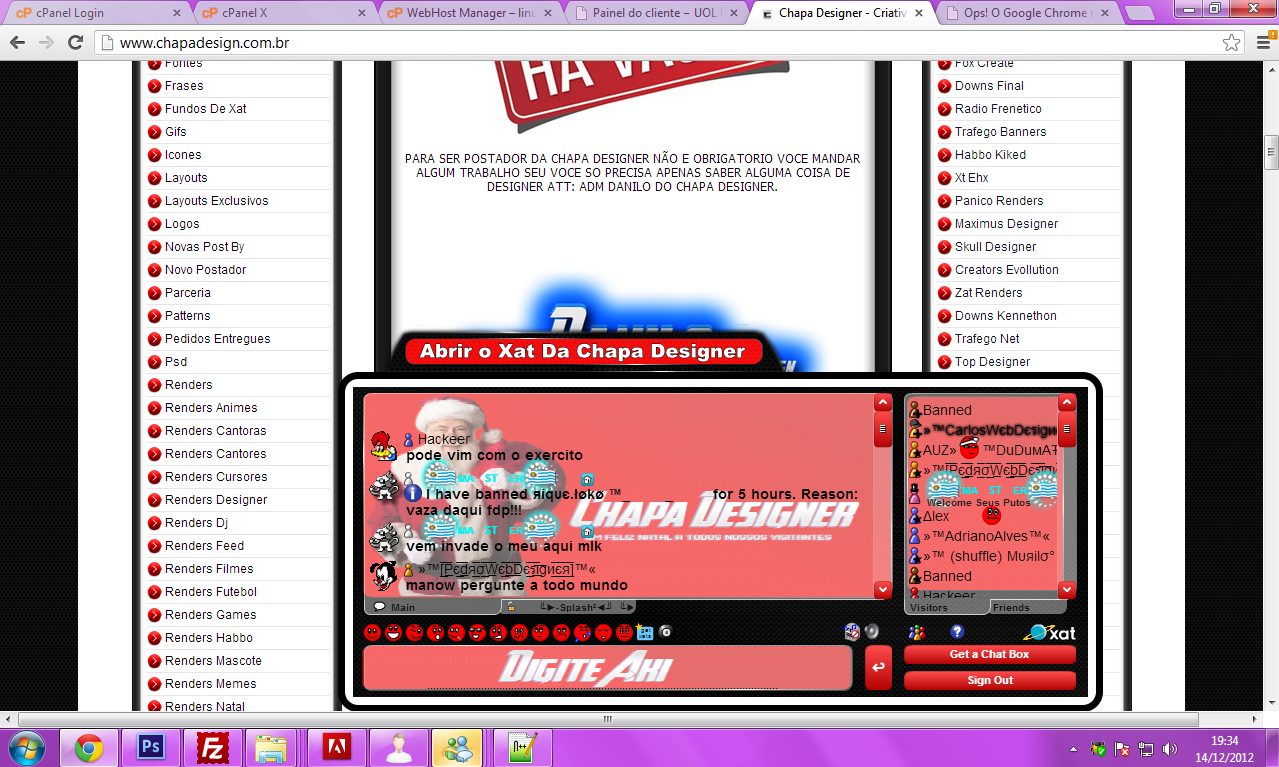The height and width of the screenshot is (767, 1279).
Task: Send message with red return arrow button
Action: (x=878, y=667)
